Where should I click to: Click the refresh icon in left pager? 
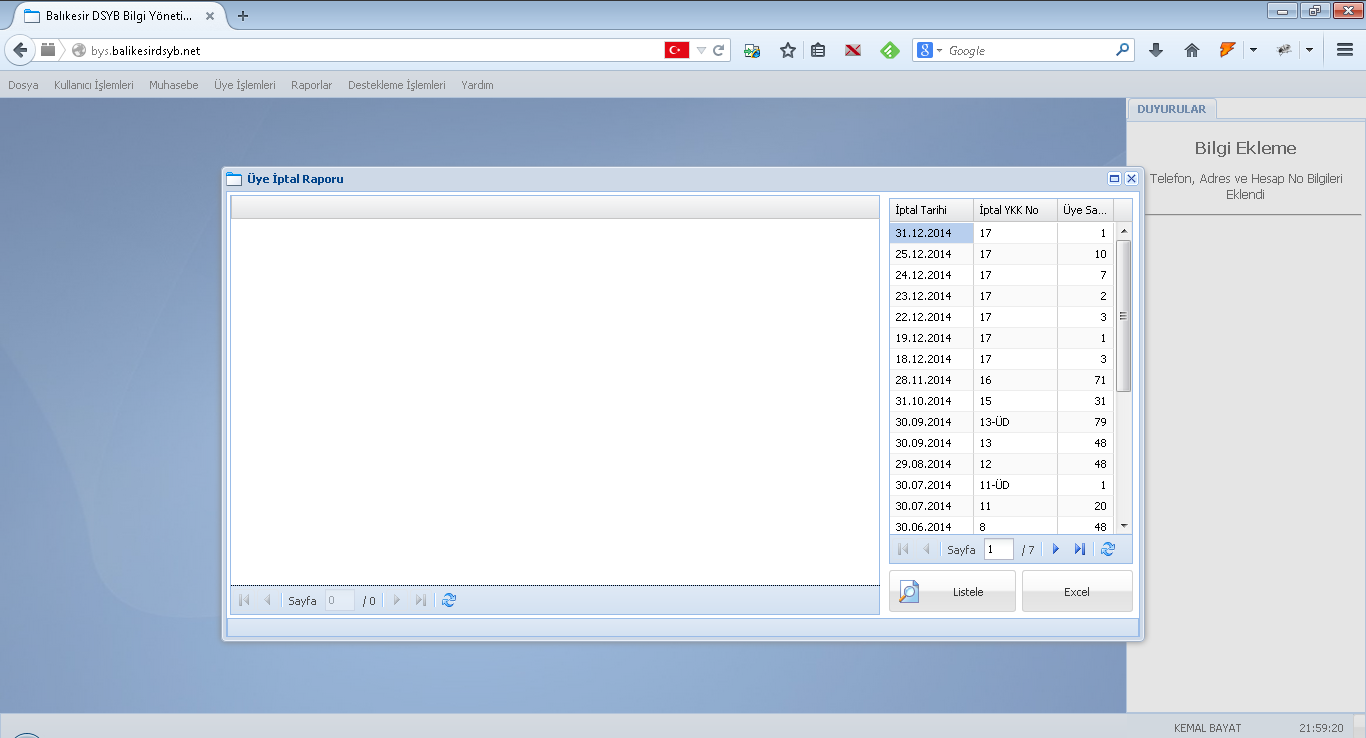pos(449,600)
